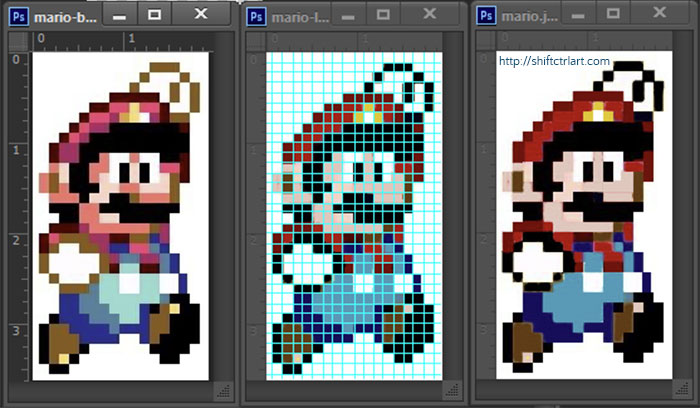Click ruler origin corner in mario.j window
This screenshot has width=700, height=408.
click(486, 41)
